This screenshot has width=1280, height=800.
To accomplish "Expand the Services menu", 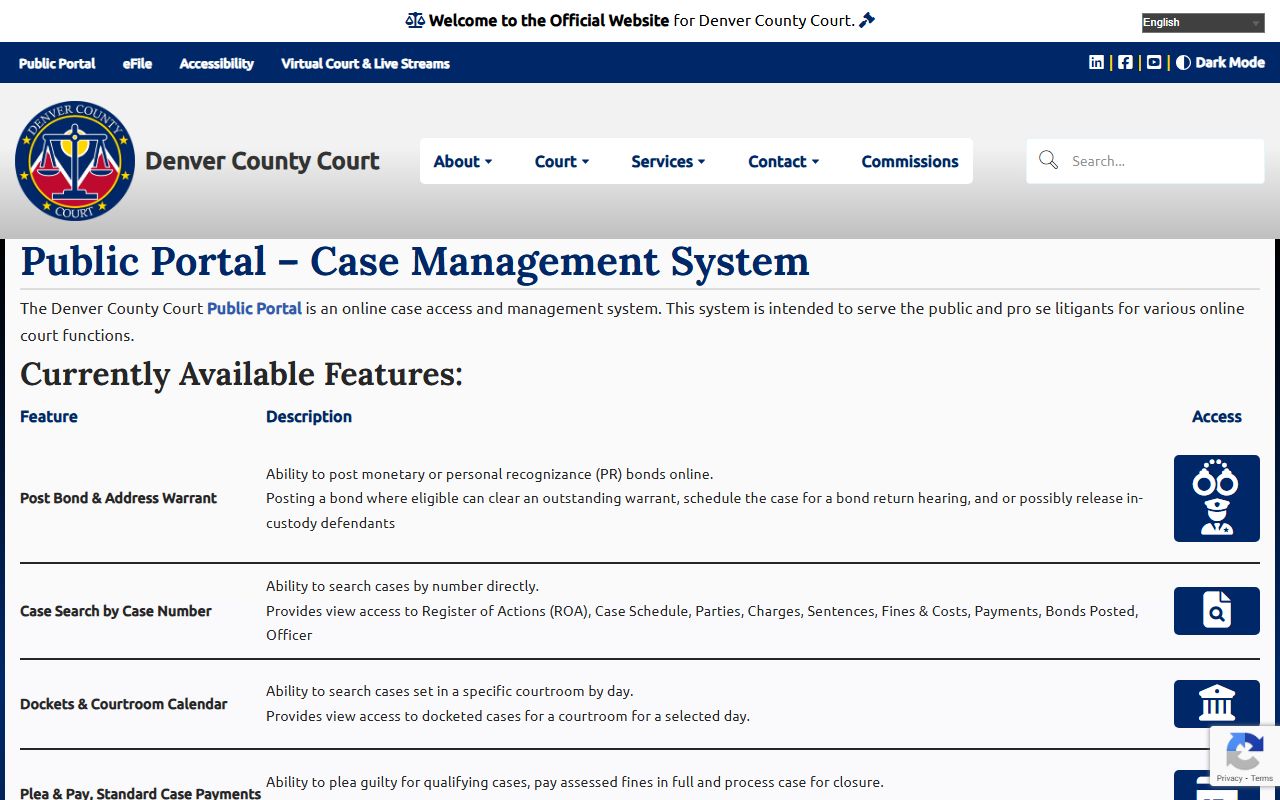I will point(668,161).
